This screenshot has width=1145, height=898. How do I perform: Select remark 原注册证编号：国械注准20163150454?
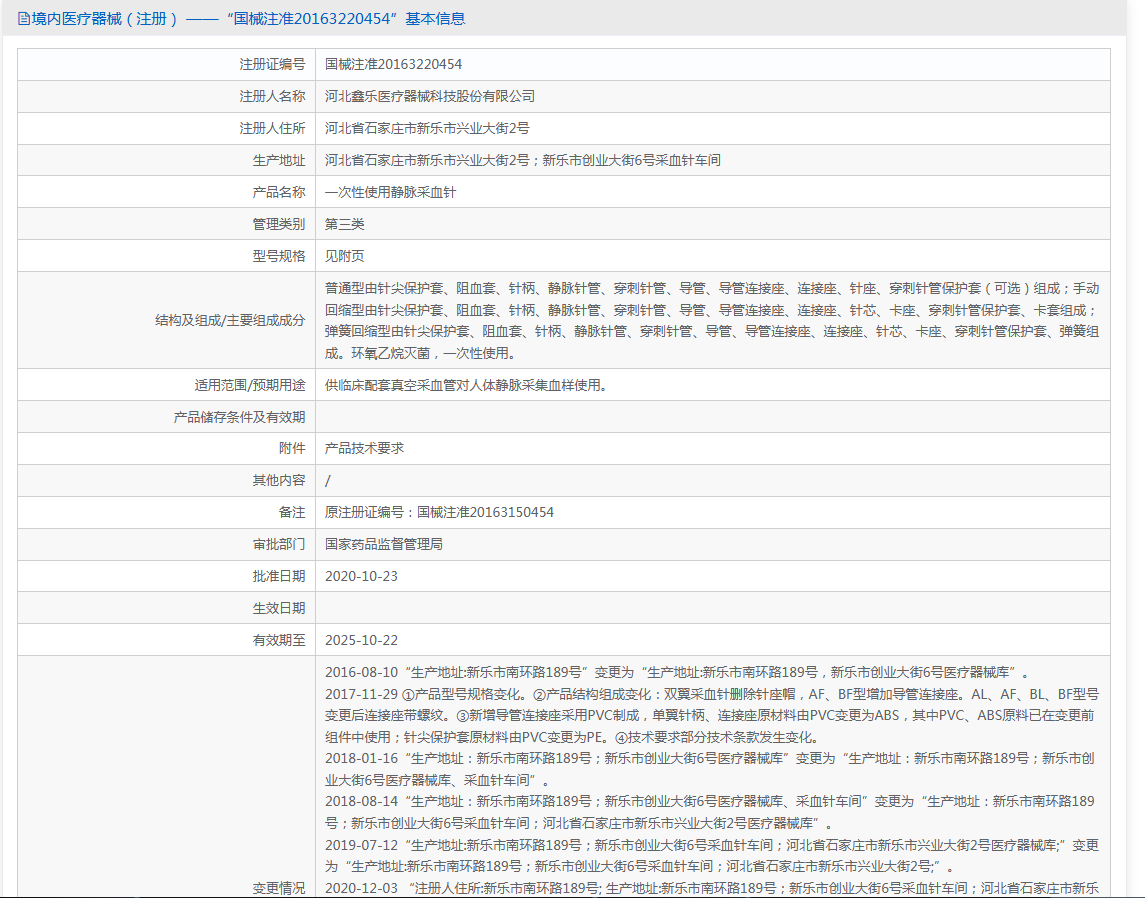440,513
